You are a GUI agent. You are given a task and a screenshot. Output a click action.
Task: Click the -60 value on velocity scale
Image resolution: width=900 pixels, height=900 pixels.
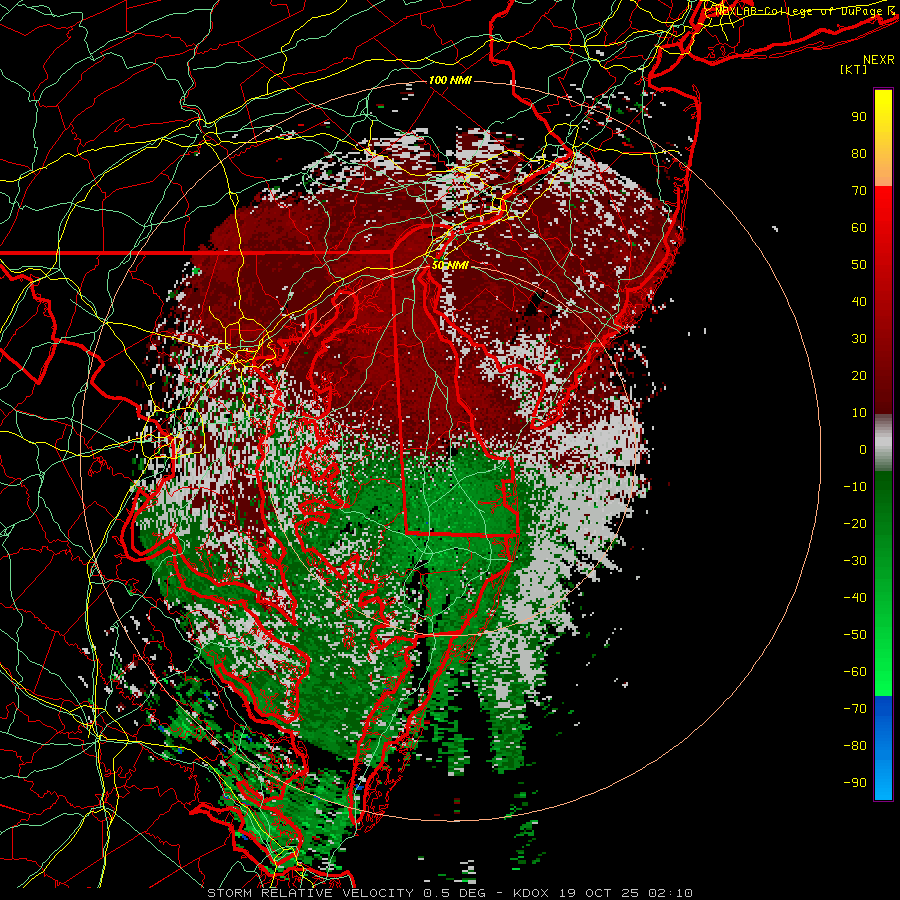855,672
